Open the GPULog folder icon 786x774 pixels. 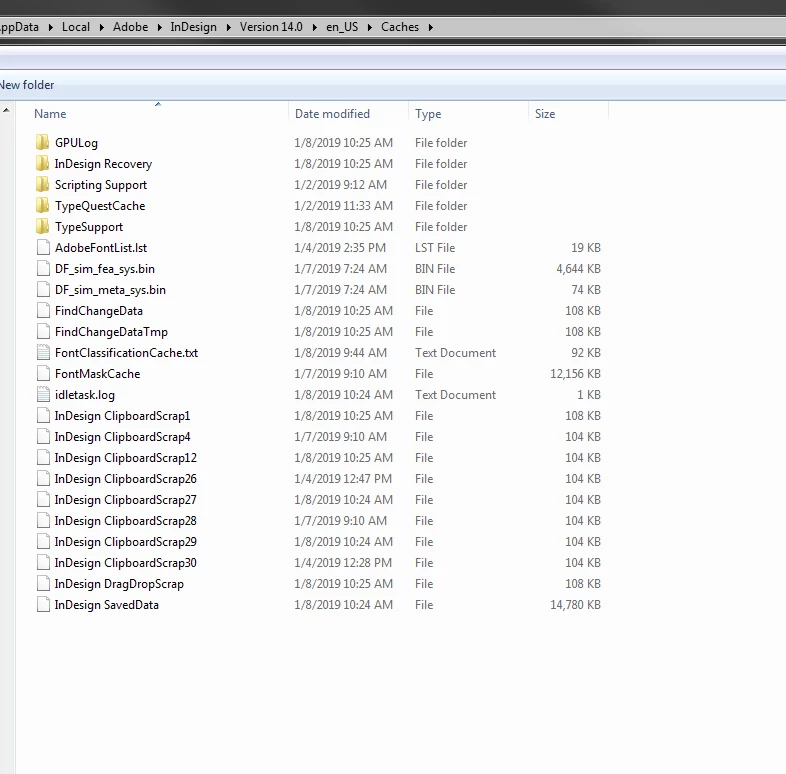tap(43, 142)
